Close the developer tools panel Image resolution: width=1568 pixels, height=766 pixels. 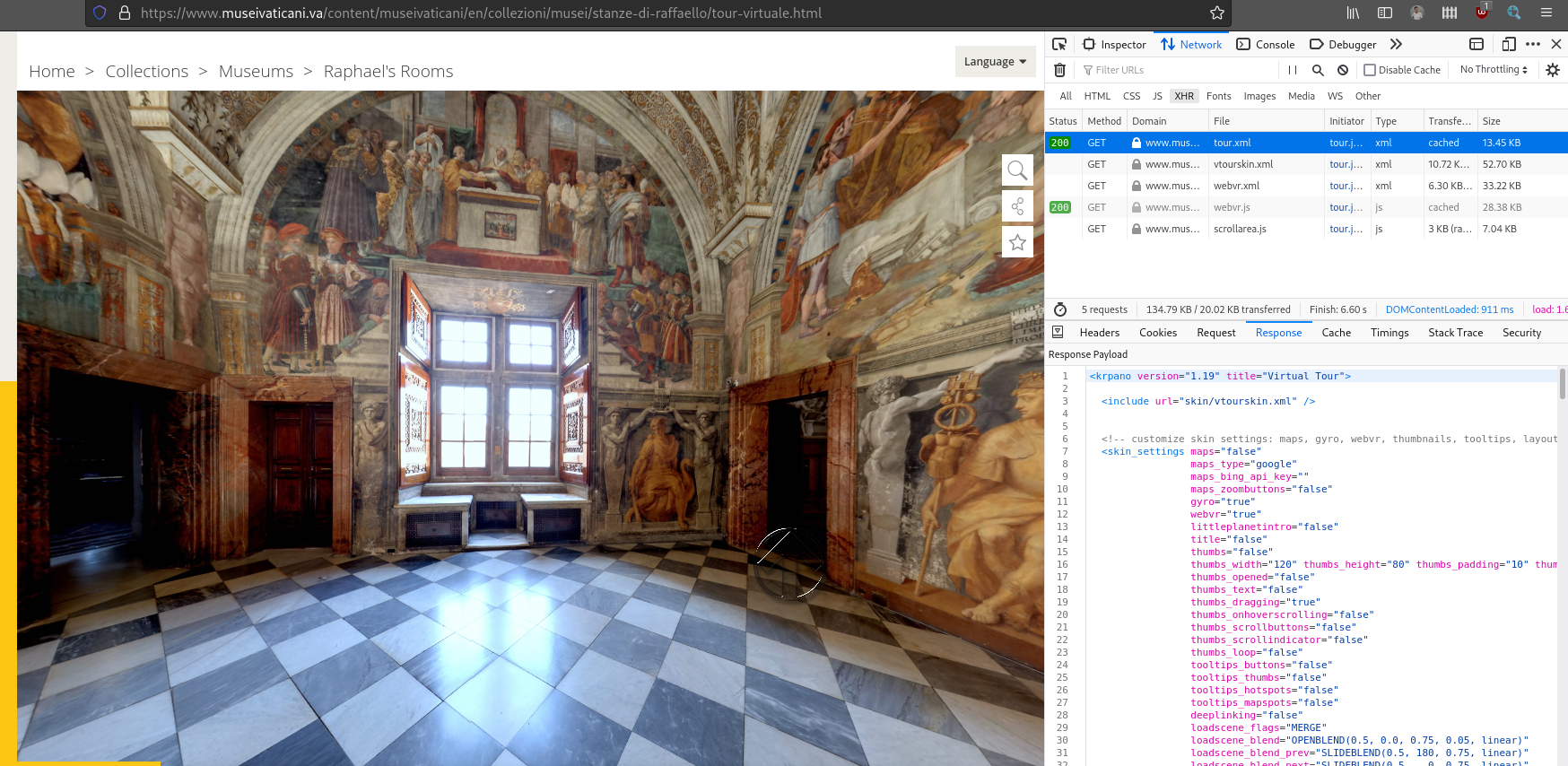click(x=1556, y=44)
